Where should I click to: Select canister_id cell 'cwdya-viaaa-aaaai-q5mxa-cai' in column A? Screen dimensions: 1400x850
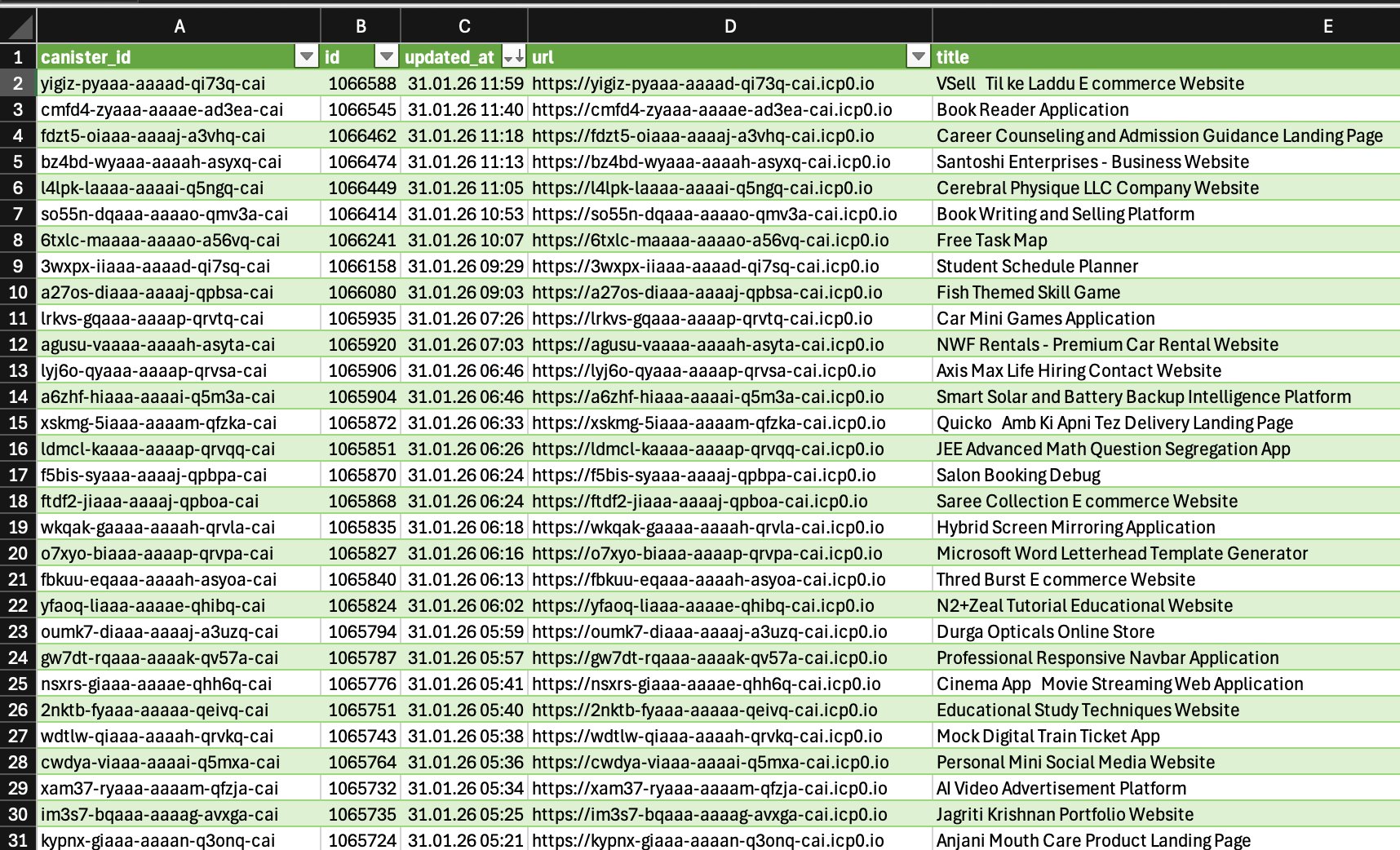coord(179,762)
